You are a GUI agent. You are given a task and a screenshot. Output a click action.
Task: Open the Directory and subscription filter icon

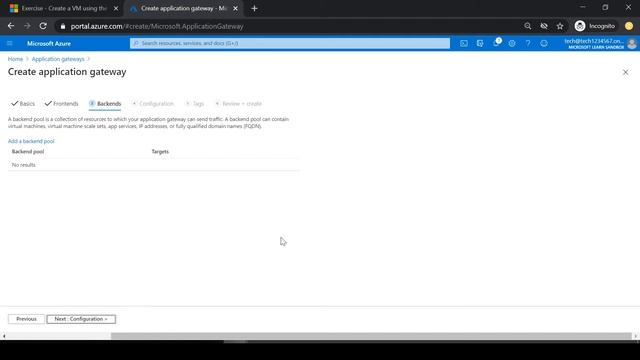point(480,43)
